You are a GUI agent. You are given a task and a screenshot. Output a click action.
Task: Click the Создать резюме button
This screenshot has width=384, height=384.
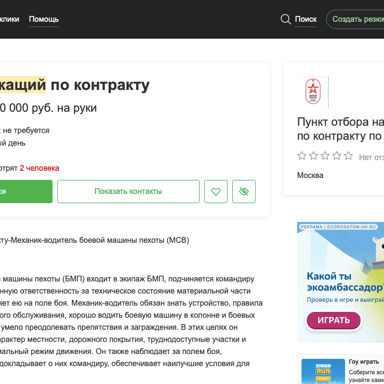click(x=355, y=19)
